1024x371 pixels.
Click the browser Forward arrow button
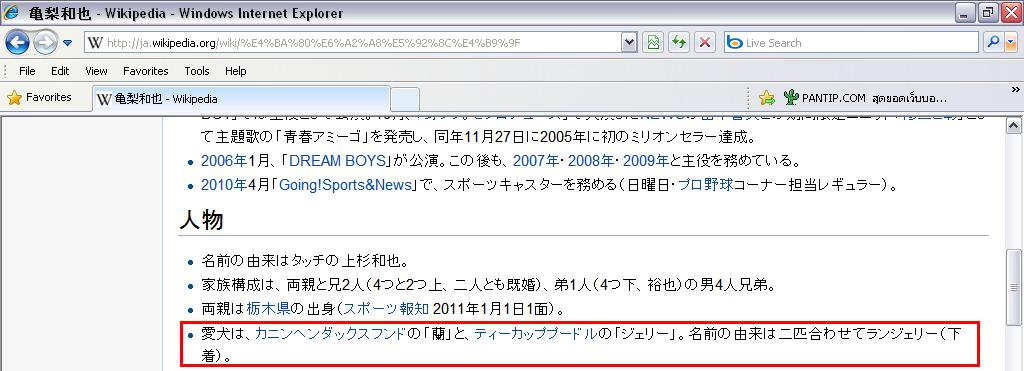point(46,43)
